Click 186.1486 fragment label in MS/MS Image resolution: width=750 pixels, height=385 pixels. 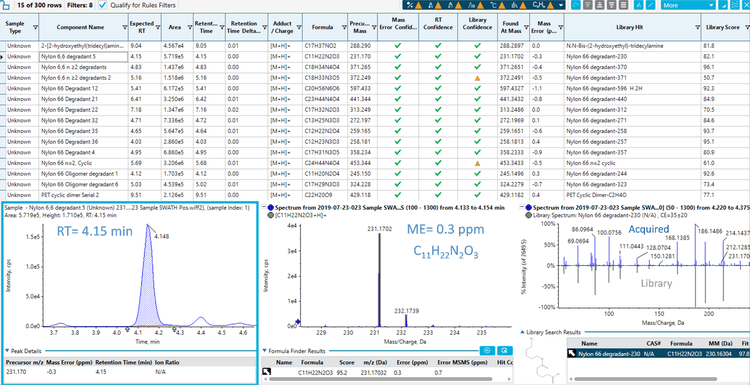709,231
